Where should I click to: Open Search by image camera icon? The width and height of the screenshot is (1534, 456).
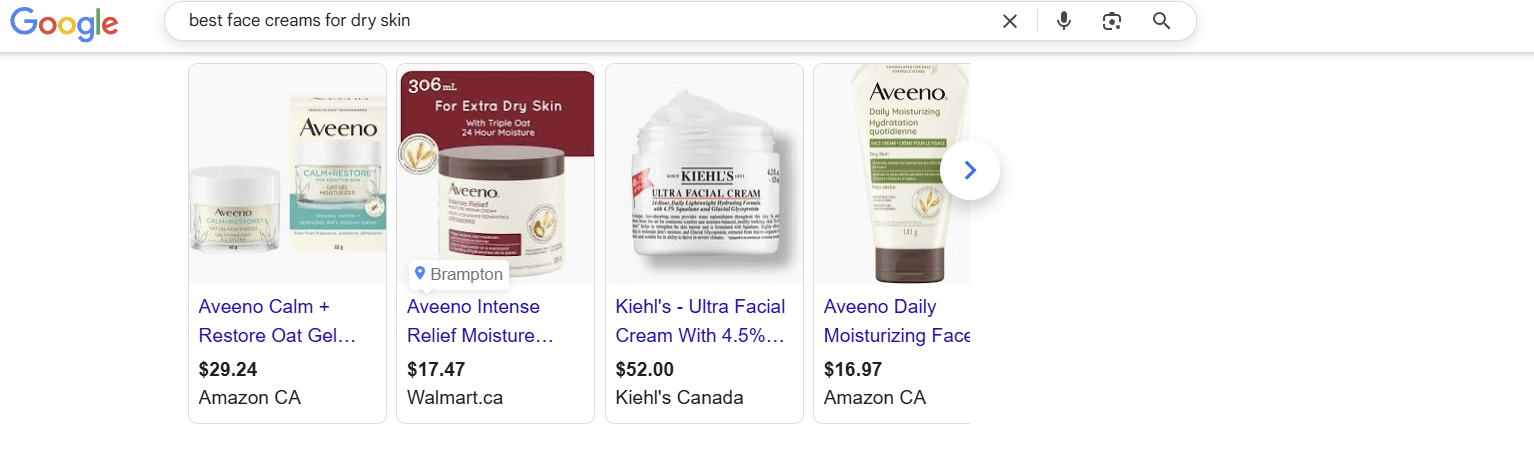pos(1112,21)
